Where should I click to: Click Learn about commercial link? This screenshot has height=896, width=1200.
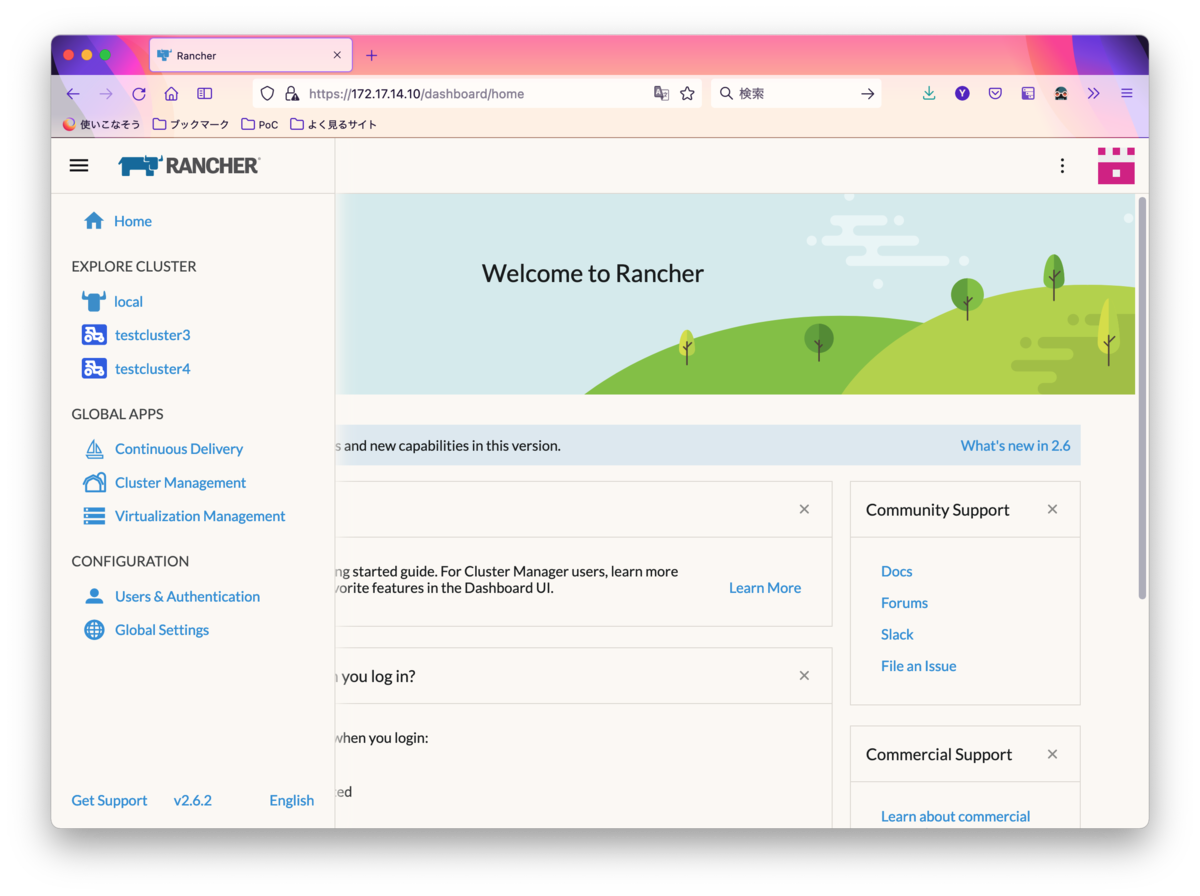tap(955, 816)
